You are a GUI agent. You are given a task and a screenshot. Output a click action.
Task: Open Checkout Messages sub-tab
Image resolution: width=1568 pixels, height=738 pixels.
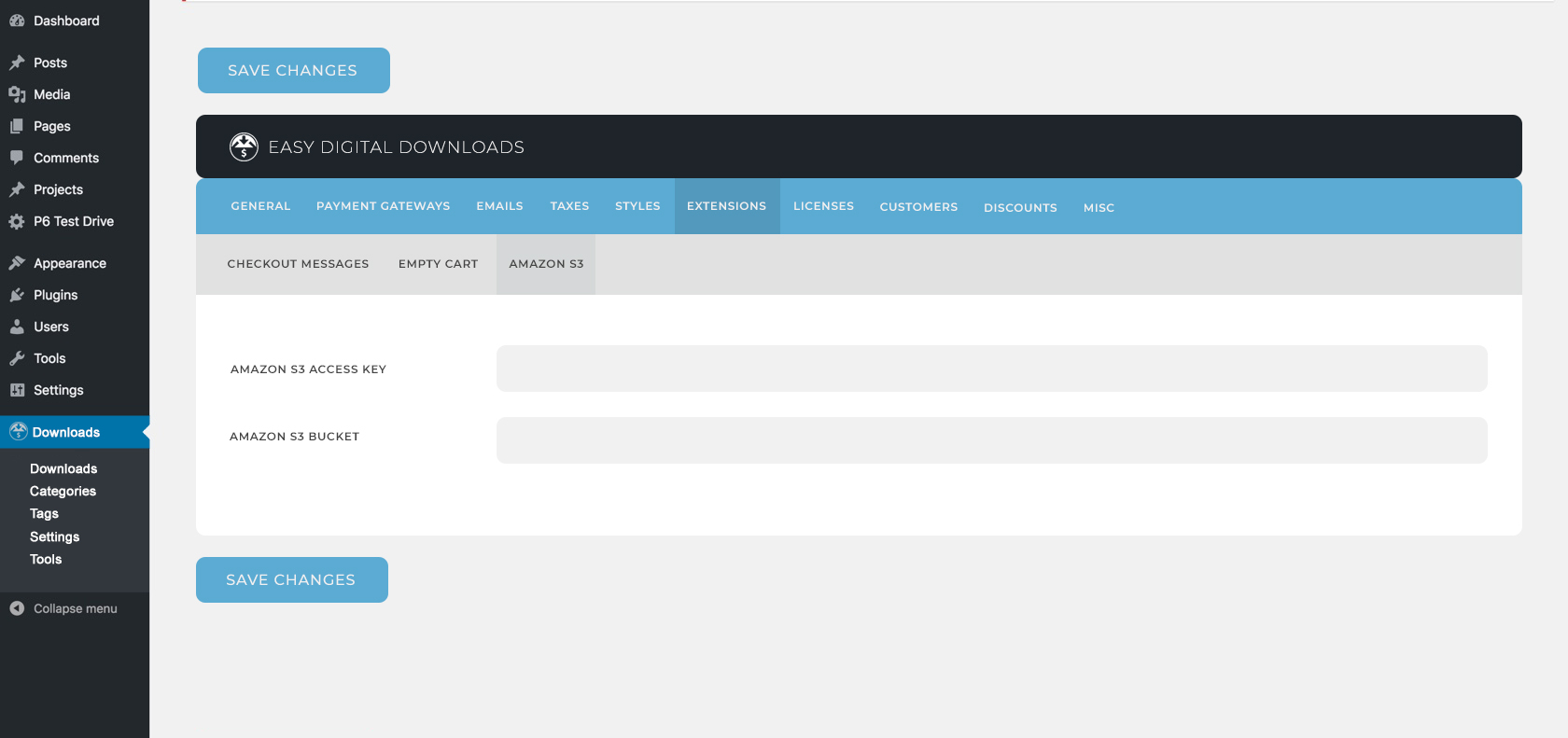click(x=298, y=264)
